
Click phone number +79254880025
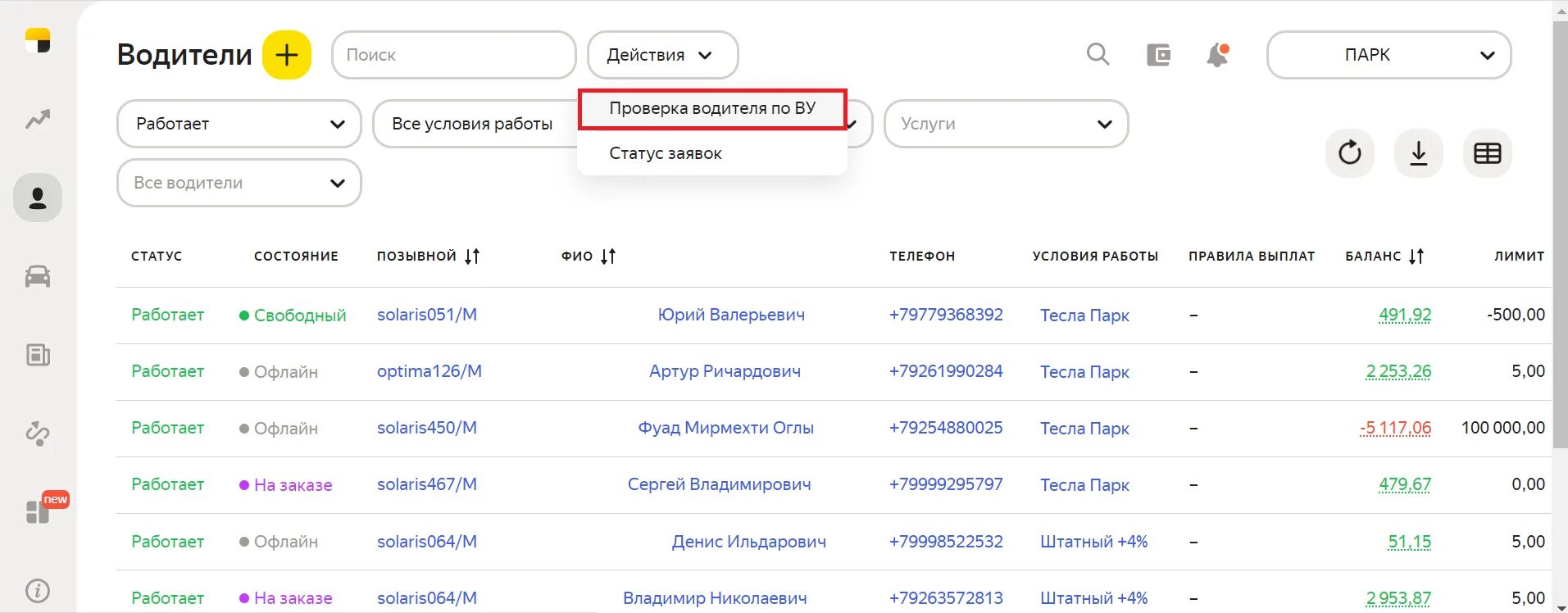click(x=946, y=428)
